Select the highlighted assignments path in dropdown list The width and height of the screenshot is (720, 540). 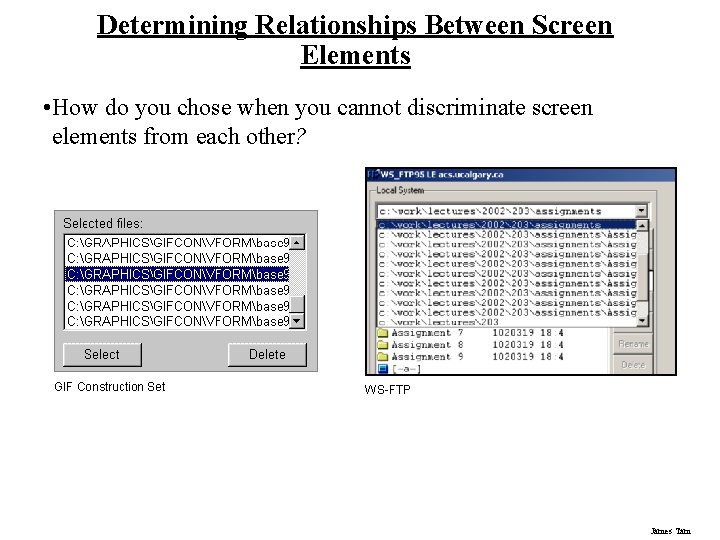pyautogui.click(x=506, y=225)
